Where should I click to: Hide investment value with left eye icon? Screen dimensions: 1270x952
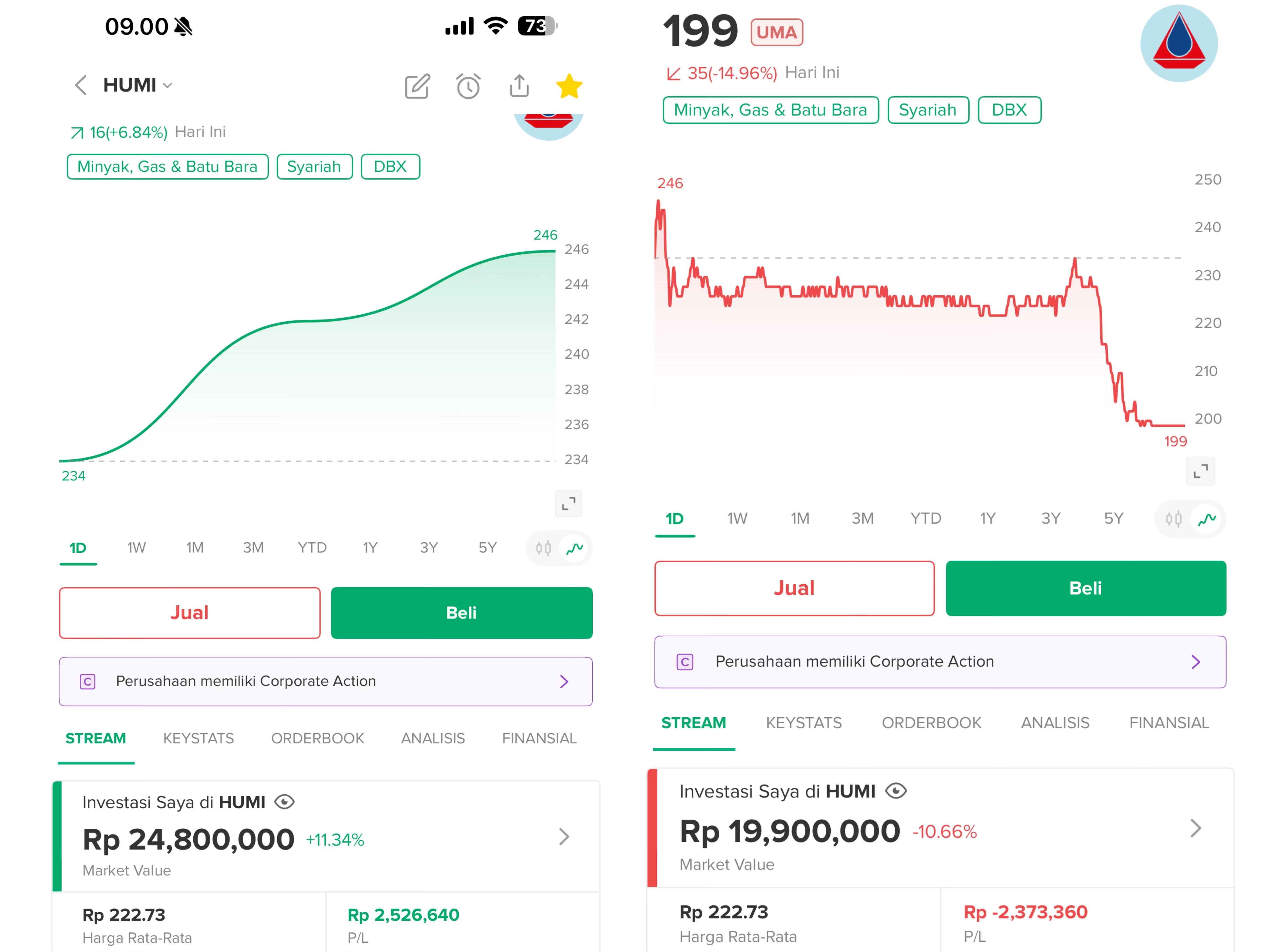point(284,802)
